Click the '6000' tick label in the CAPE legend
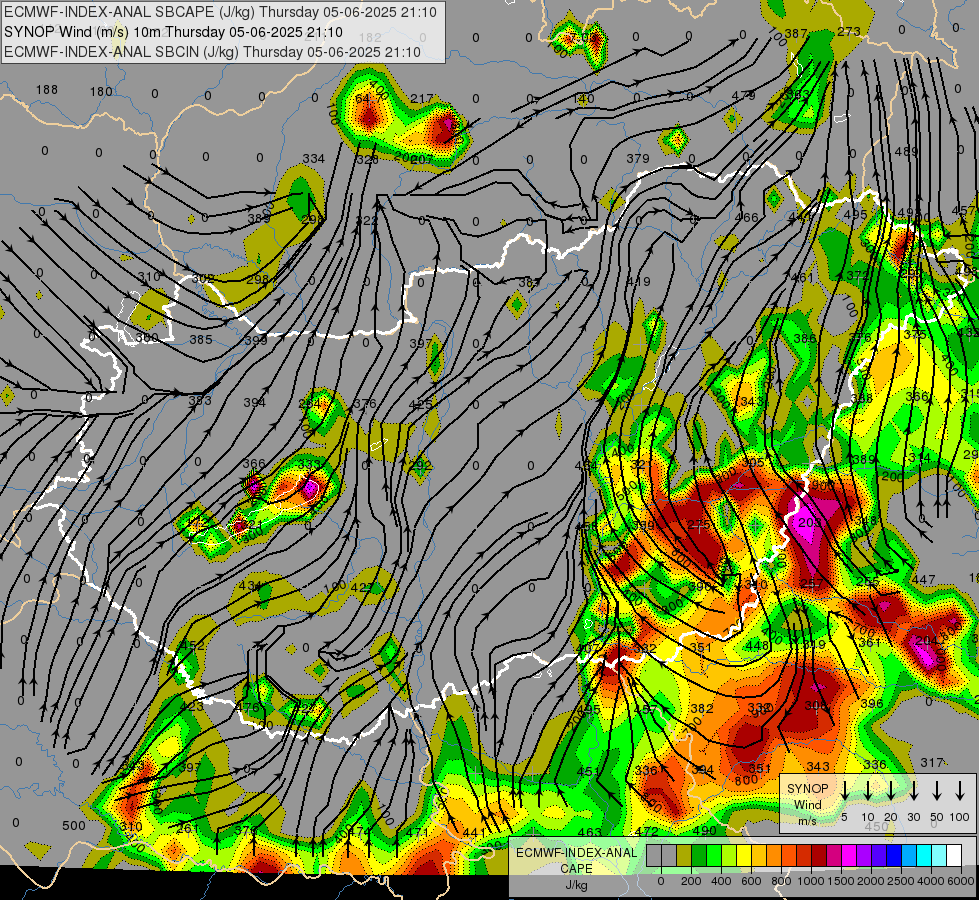This screenshot has width=979, height=900. 961,881
